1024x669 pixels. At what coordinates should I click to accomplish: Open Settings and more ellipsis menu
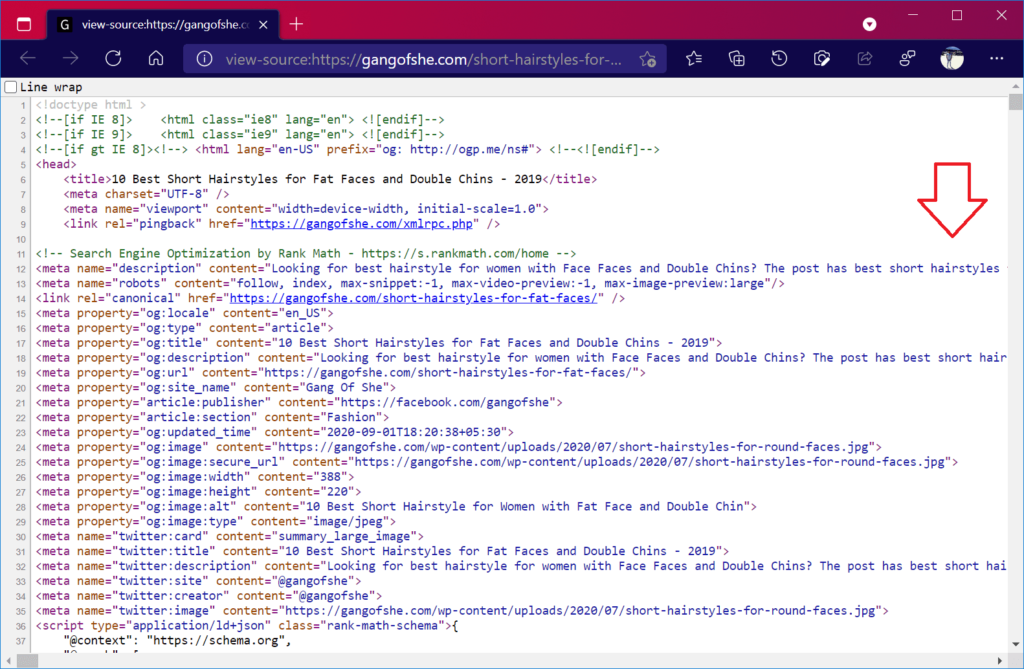pyautogui.click(x=997, y=59)
